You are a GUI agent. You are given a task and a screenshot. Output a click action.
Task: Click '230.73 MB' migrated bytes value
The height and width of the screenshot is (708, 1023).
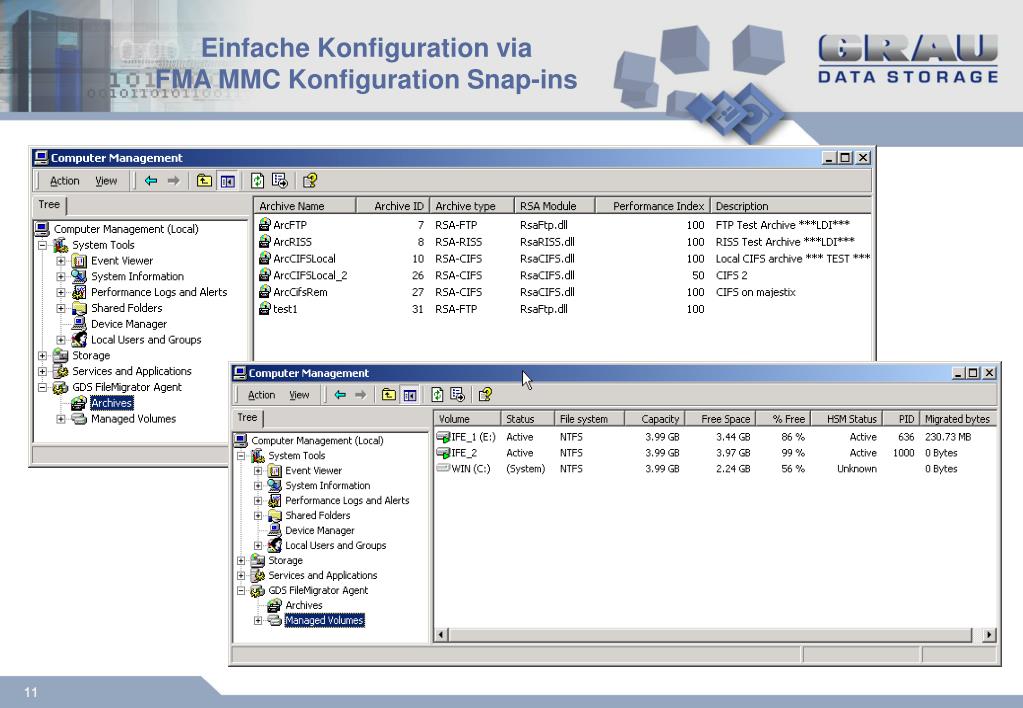coord(948,437)
